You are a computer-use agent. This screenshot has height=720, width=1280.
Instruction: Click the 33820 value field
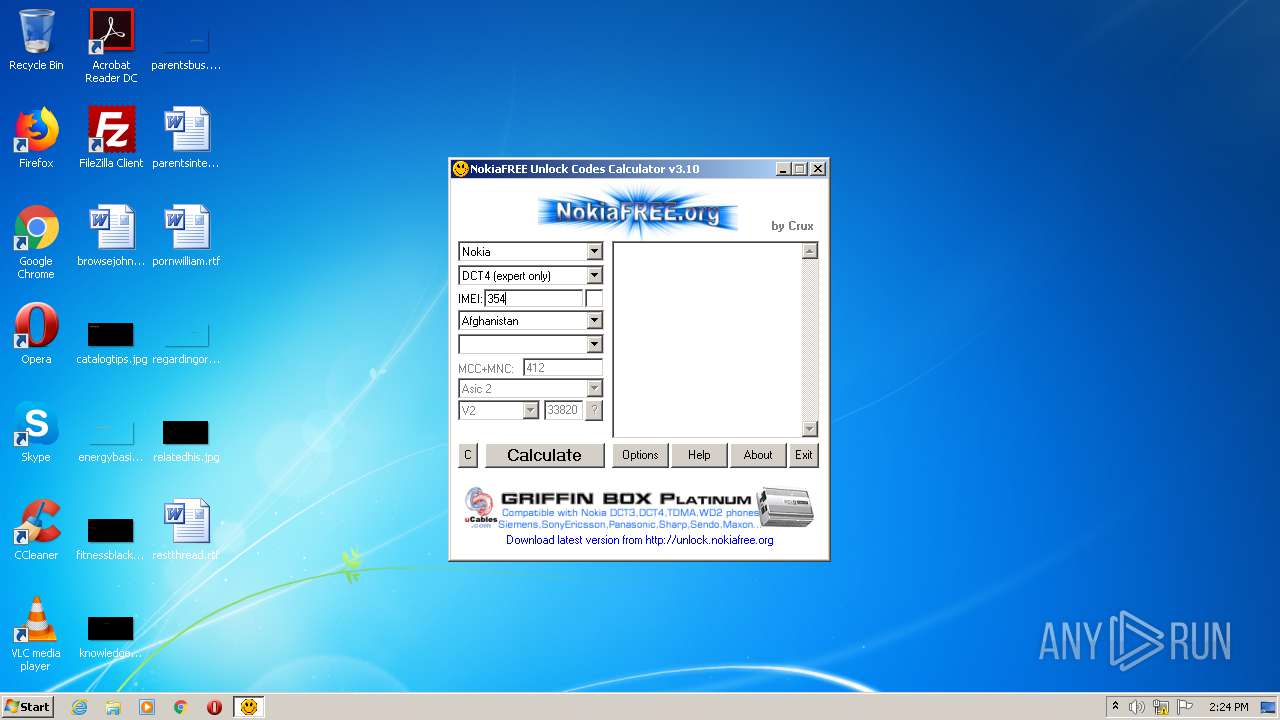(x=563, y=410)
